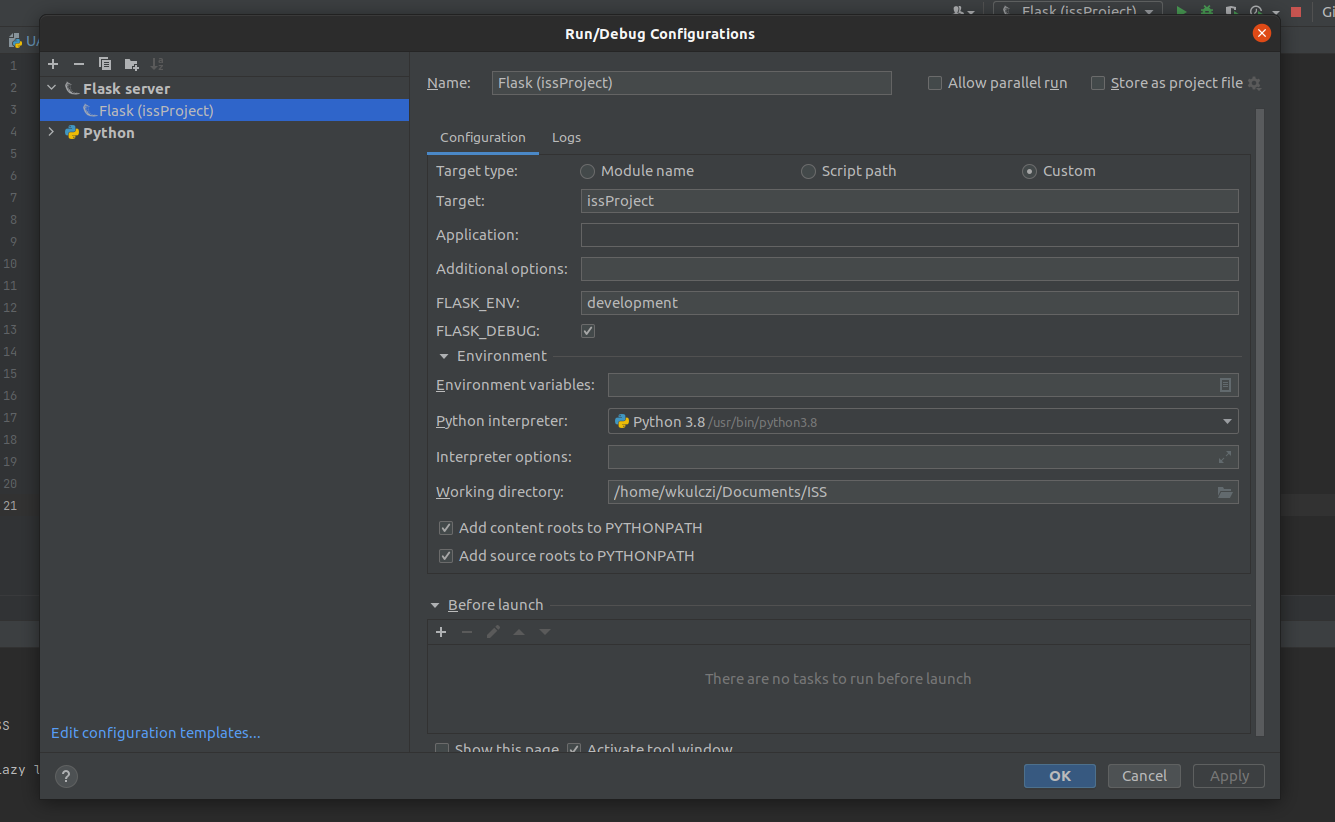Uncheck Add source roots to PYTHONPATH
Image resolution: width=1335 pixels, height=822 pixels.
click(x=446, y=556)
